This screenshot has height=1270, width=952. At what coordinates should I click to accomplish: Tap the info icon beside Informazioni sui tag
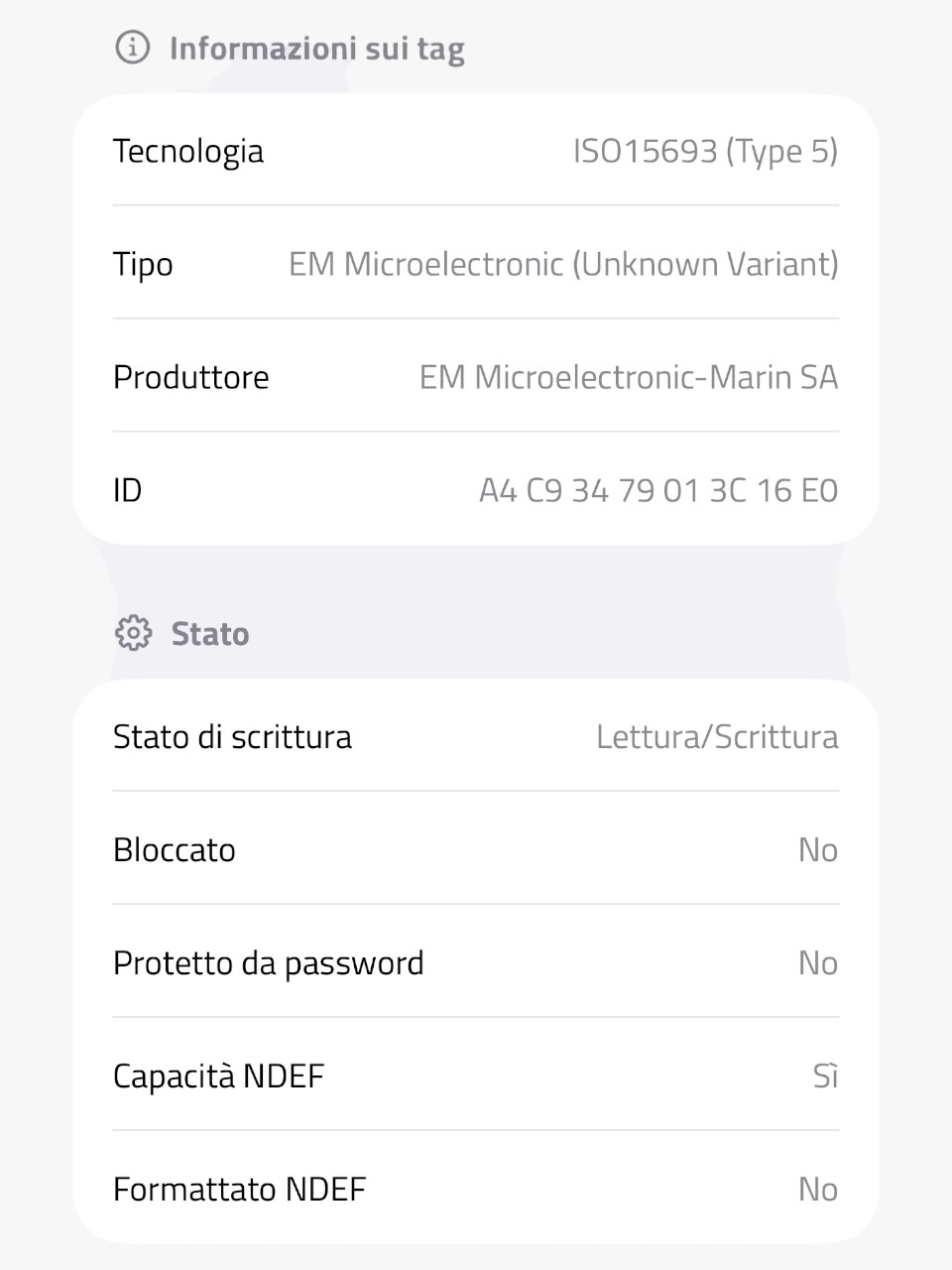point(133,47)
